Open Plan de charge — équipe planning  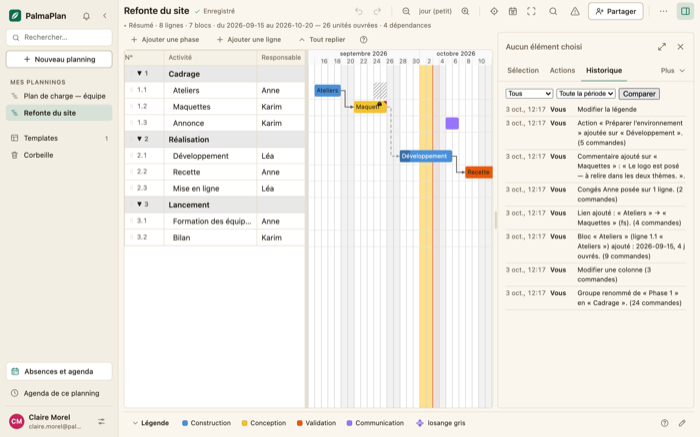point(59,96)
